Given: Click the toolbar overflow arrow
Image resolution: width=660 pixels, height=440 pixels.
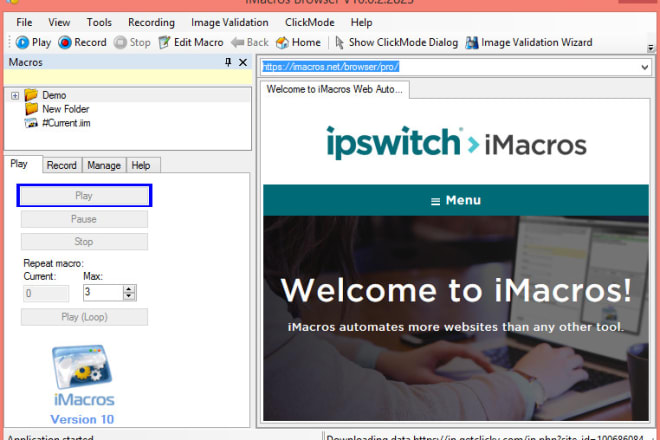Looking at the screenshot, I should pos(650,48).
